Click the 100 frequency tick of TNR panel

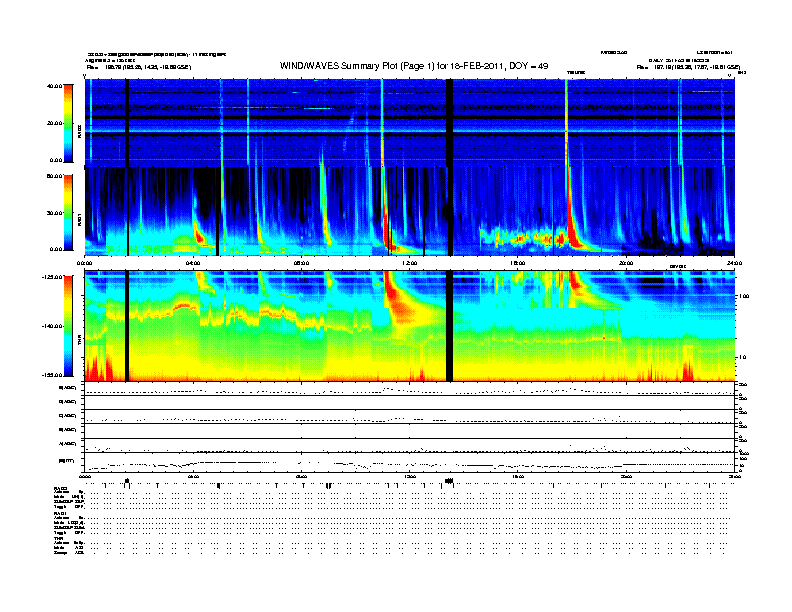[743, 296]
